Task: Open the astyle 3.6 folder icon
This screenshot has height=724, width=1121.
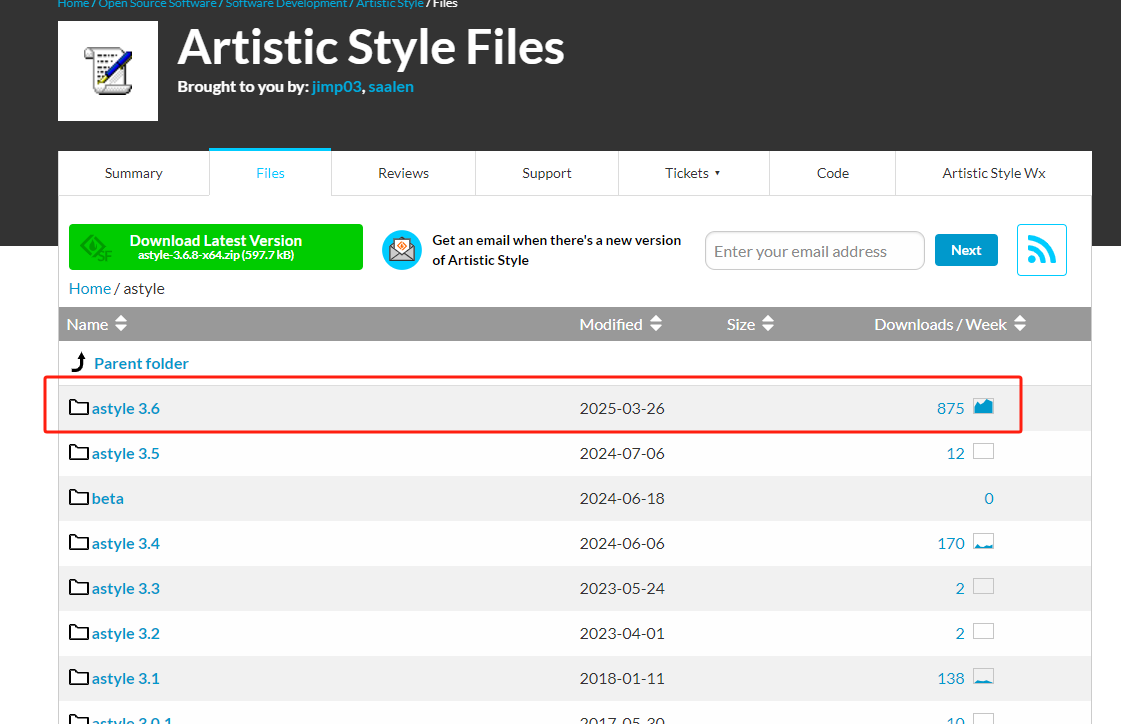Action: click(x=79, y=407)
